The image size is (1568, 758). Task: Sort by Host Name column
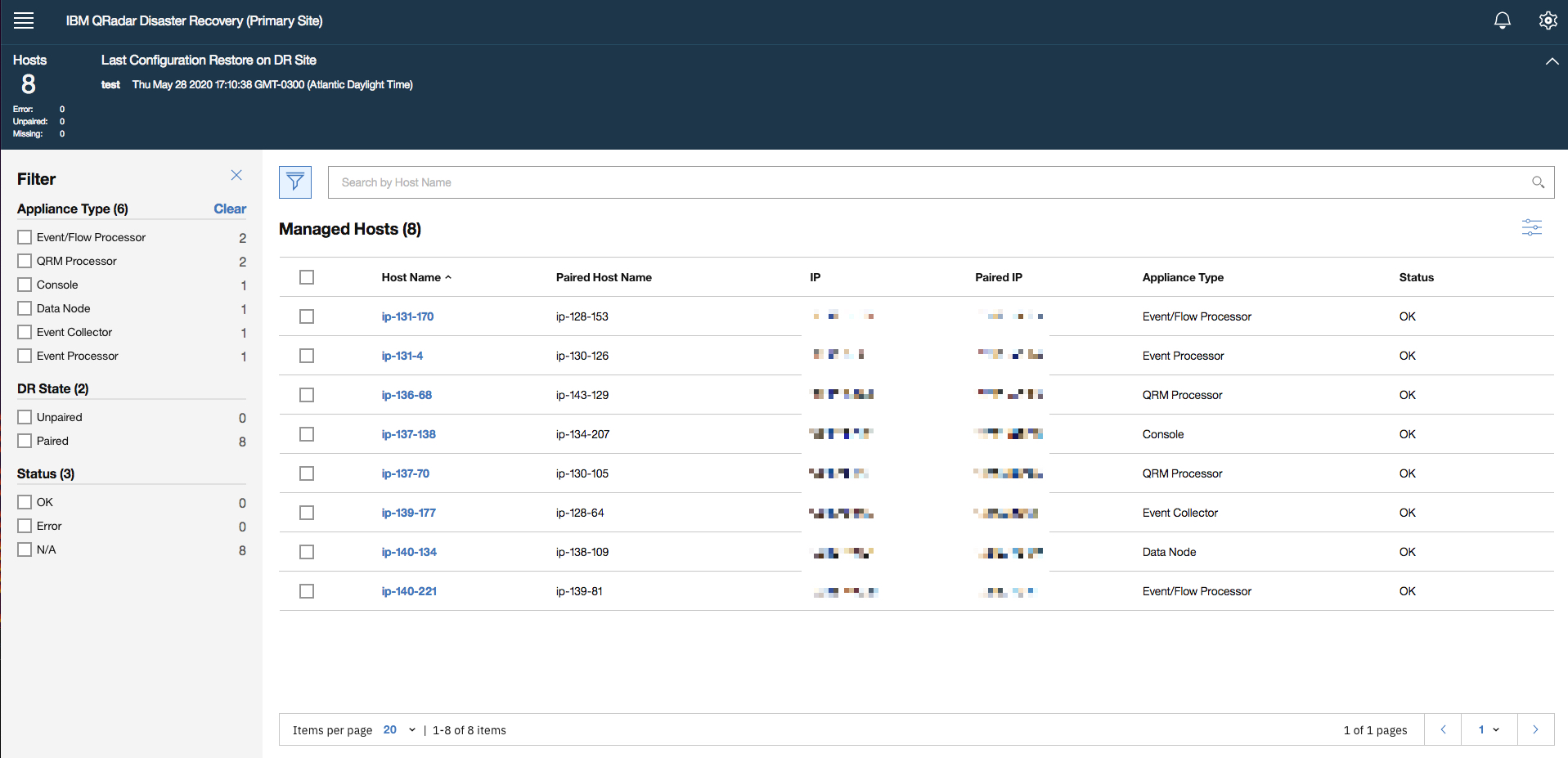tap(416, 277)
